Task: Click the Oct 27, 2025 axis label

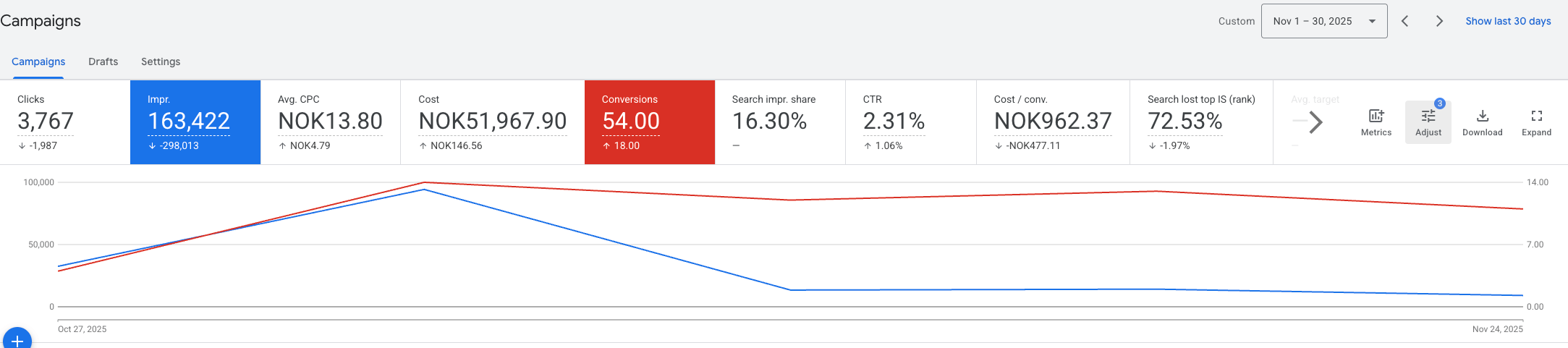Action: (x=82, y=329)
